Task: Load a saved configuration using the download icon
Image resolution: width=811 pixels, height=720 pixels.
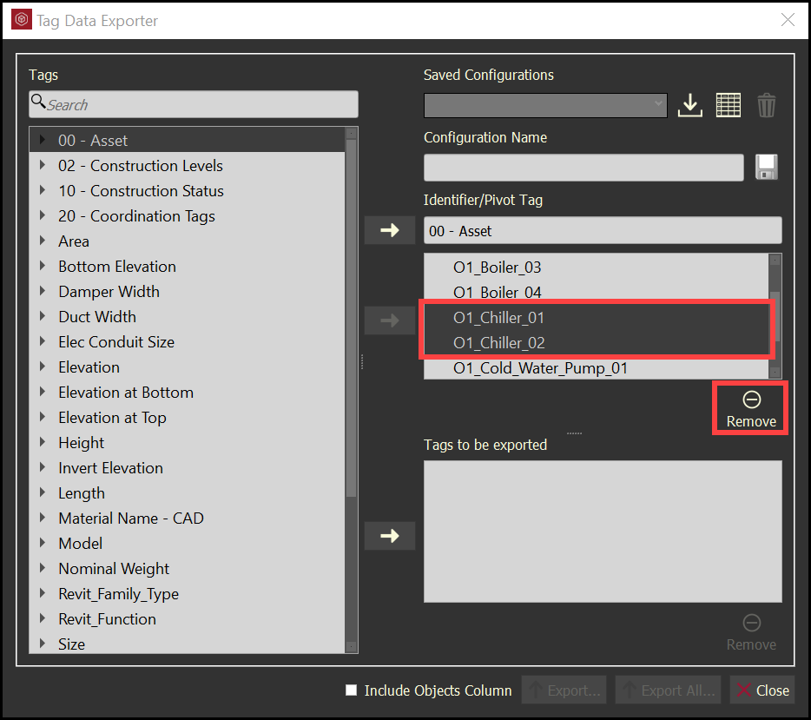Action: [x=690, y=104]
